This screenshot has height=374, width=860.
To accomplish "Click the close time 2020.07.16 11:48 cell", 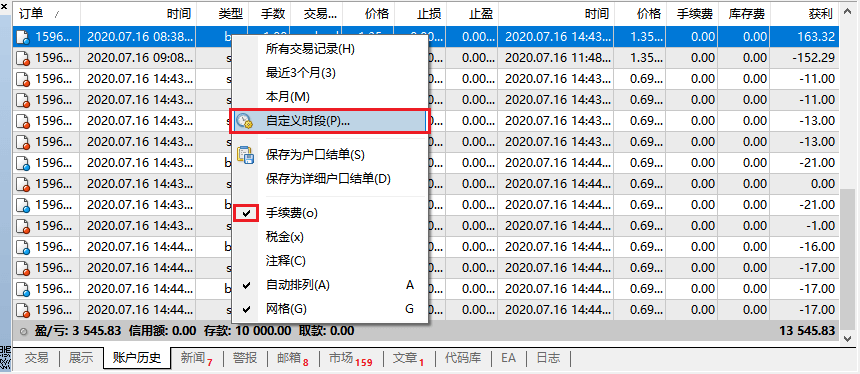I will point(556,58).
